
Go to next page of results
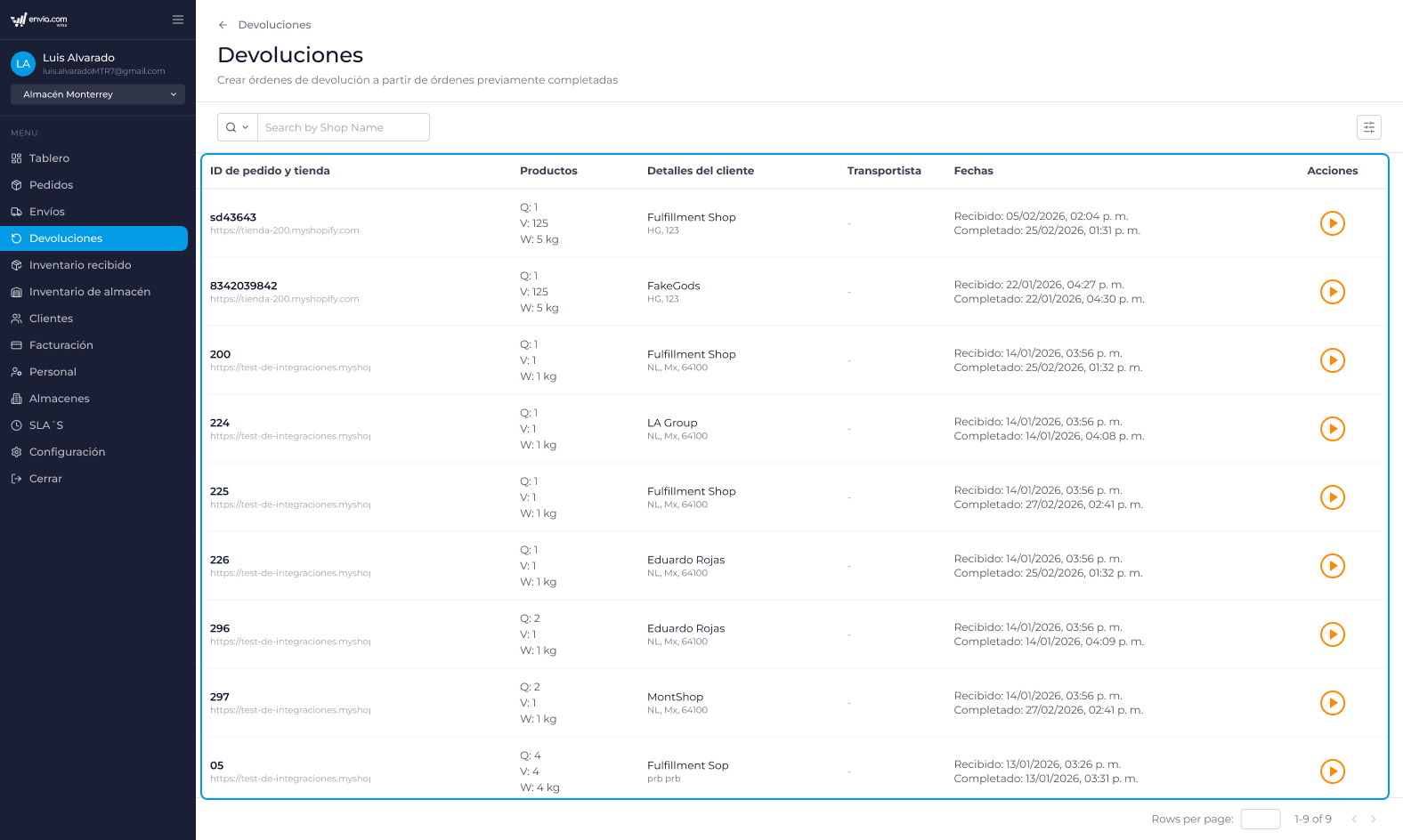1374,819
